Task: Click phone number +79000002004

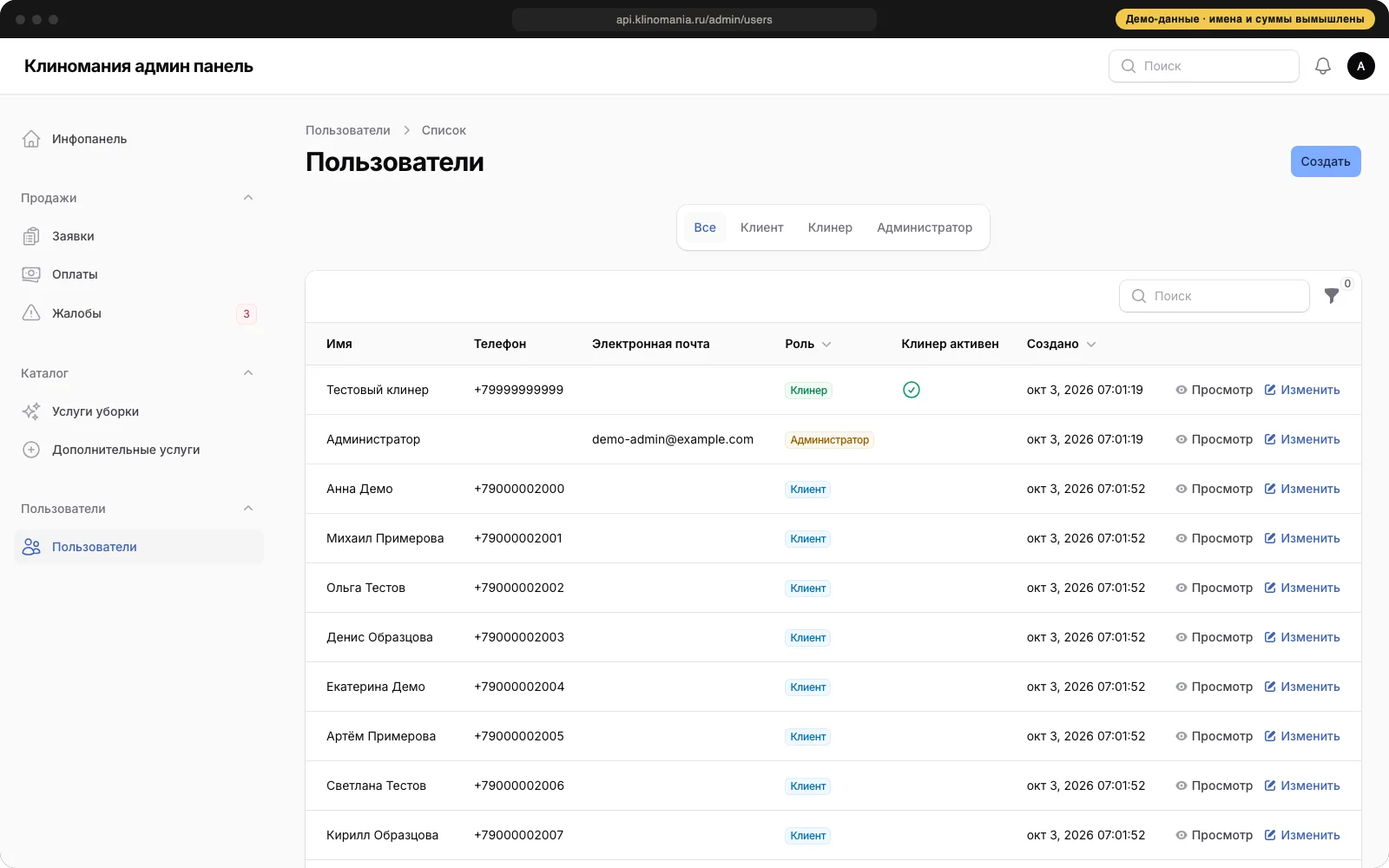Action: [519, 687]
